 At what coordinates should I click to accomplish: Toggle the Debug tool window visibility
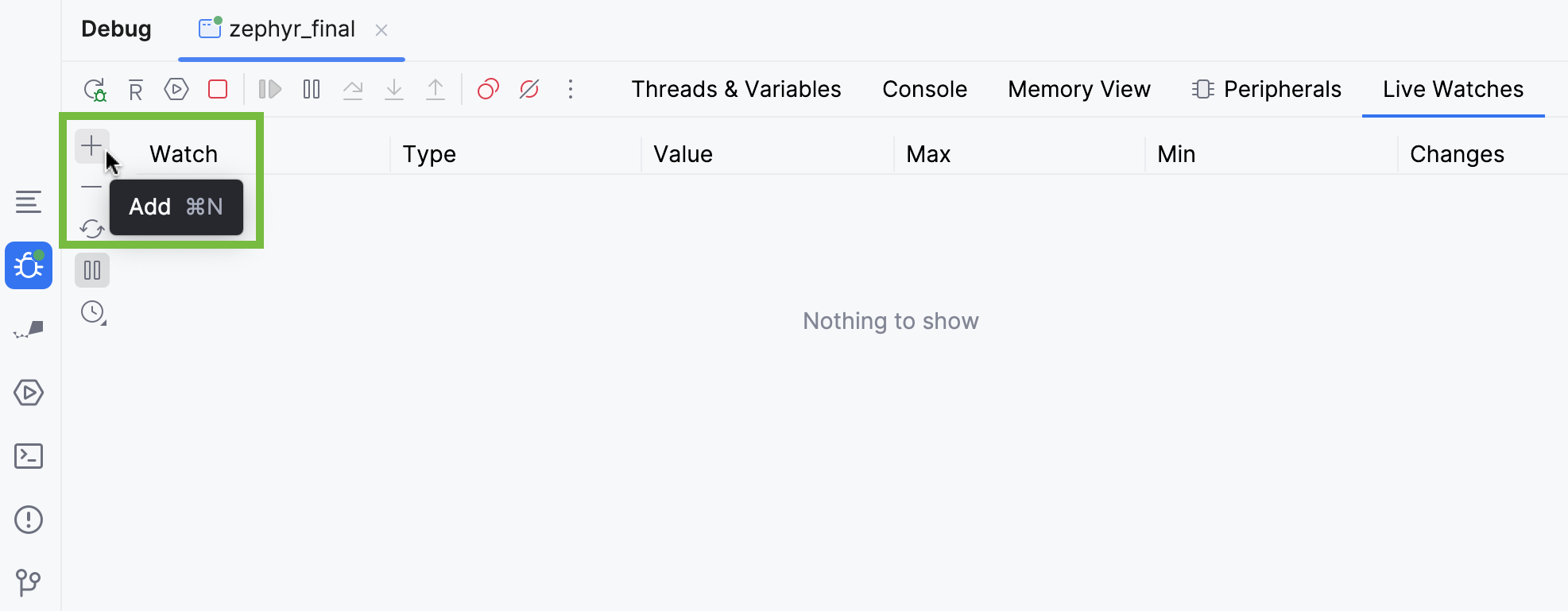point(29,266)
